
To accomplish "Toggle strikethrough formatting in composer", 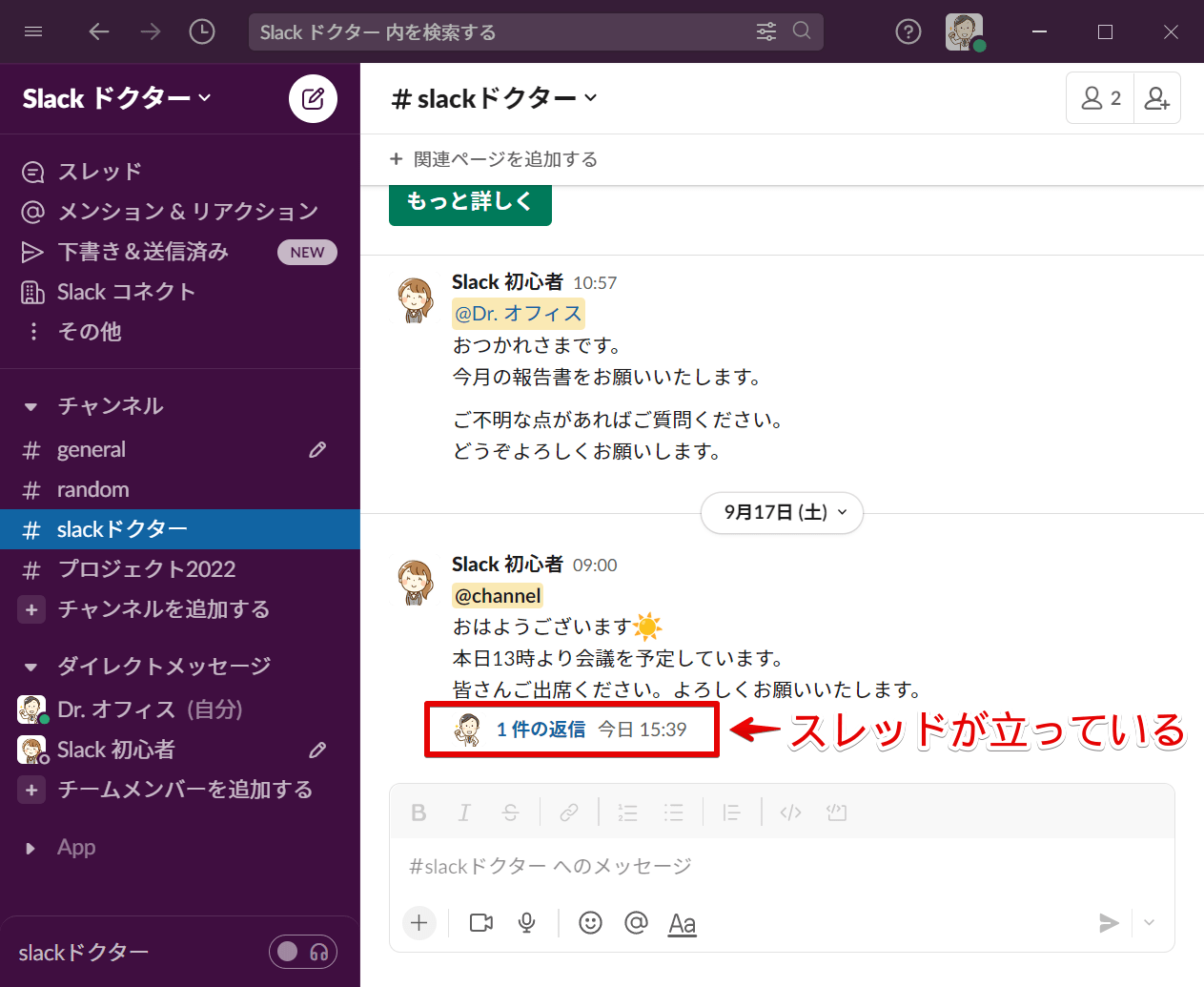I will pyautogui.click(x=511, y=812).
